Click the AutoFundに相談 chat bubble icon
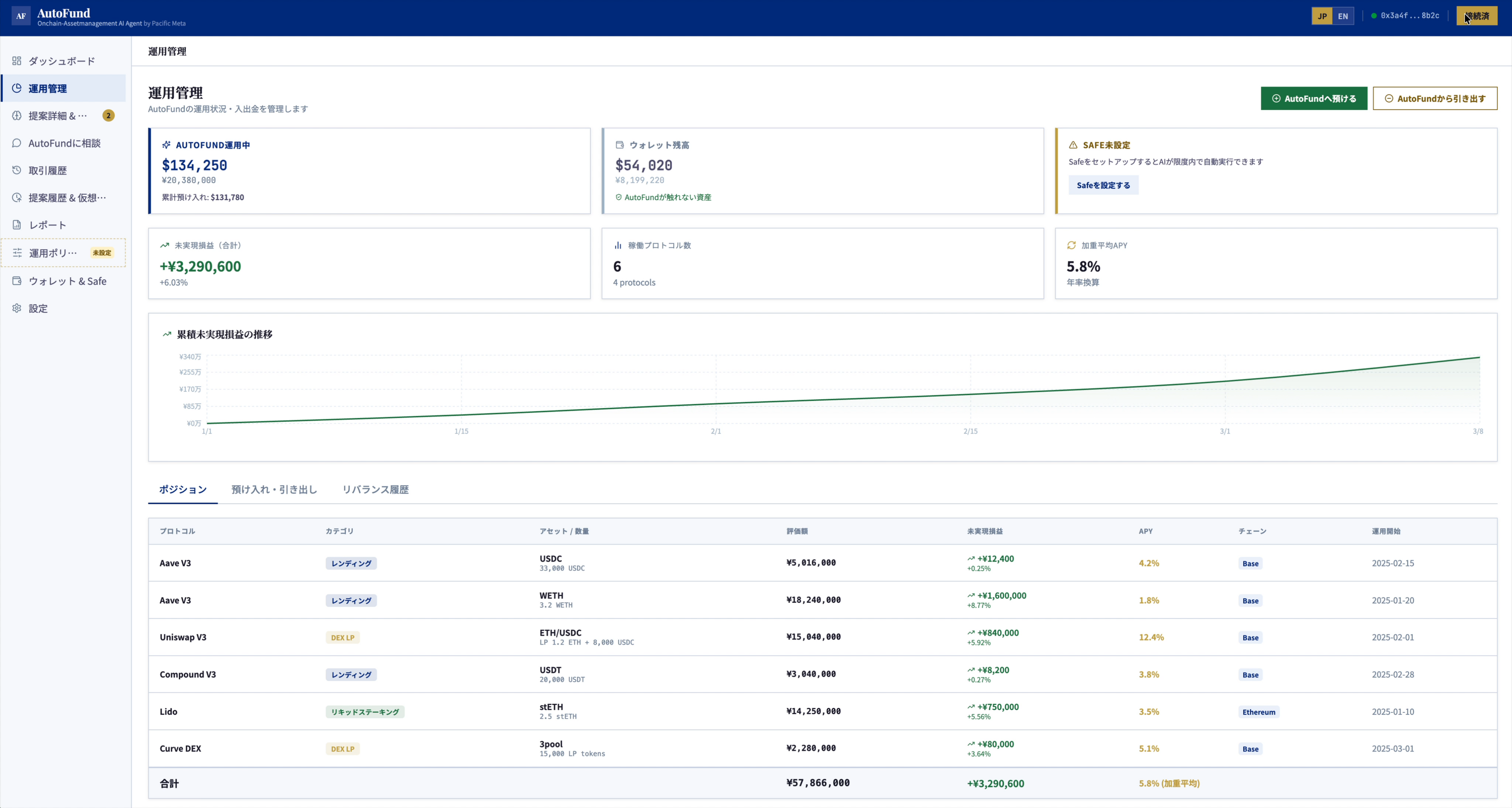The width and height of the screenshot is (1512, 808). [x=16, y=143]
